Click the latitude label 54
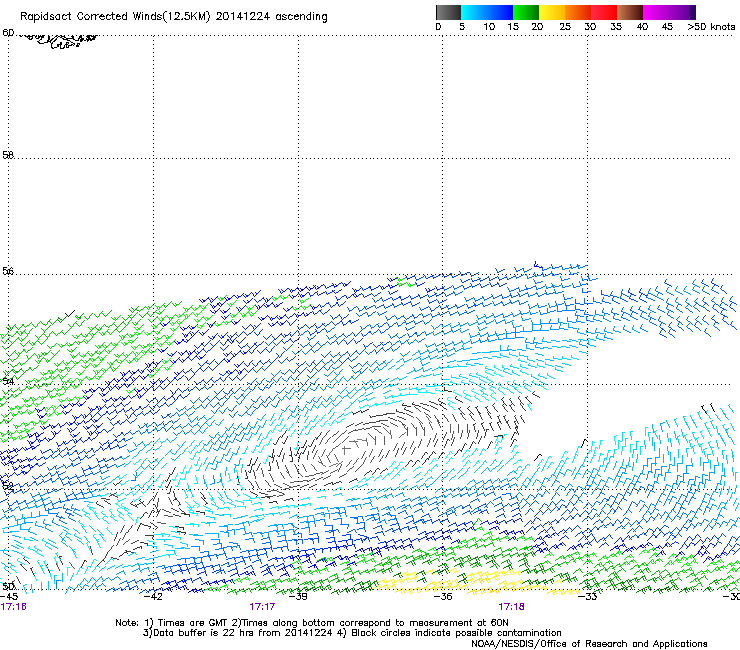 point(8,381)
